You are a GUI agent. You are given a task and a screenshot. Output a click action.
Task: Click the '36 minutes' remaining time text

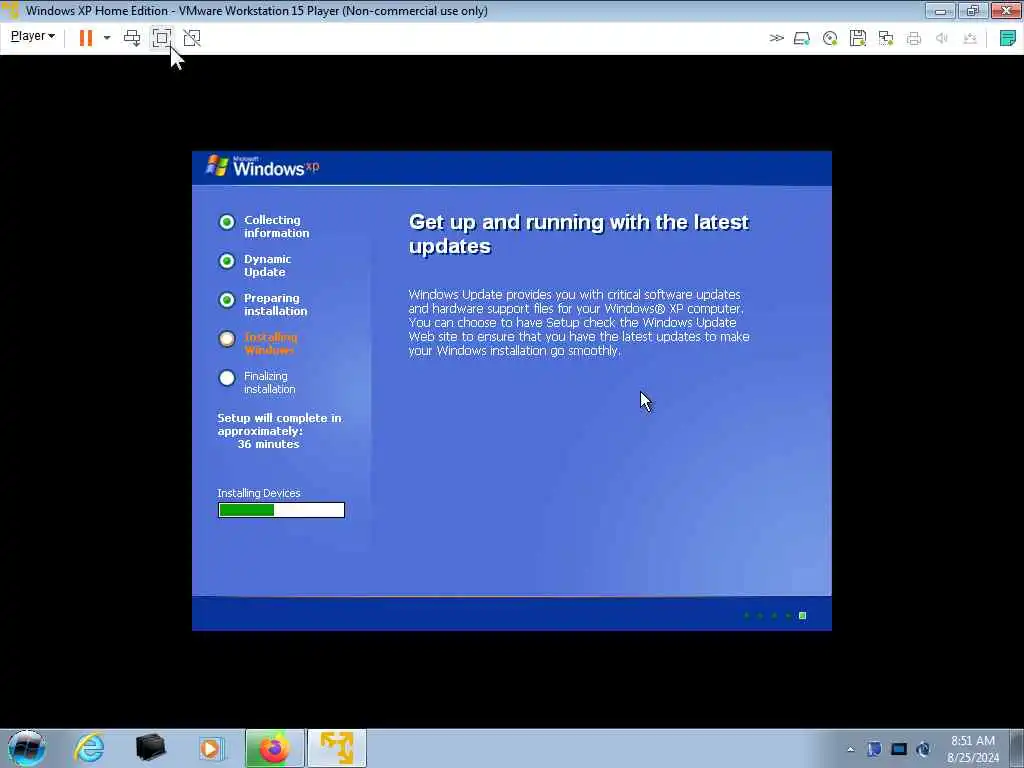(x=268, y=444)
